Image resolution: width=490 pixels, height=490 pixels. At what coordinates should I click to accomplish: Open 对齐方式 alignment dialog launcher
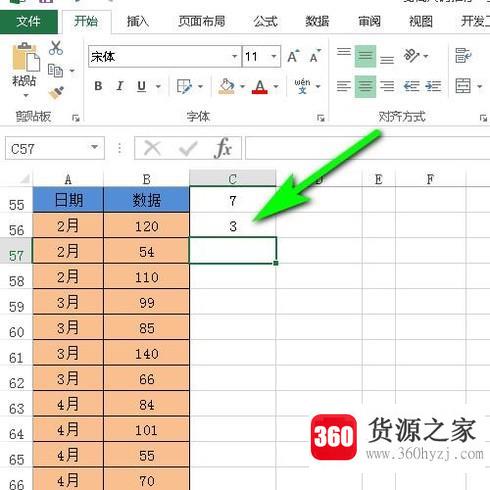click(x=483, y=118)
